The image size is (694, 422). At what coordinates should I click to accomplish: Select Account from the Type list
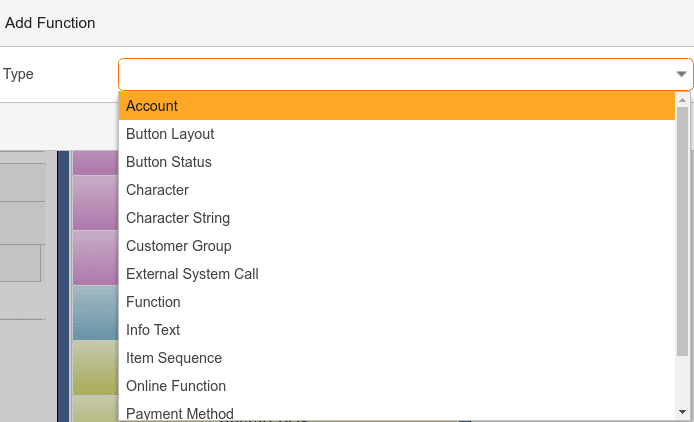397,106
